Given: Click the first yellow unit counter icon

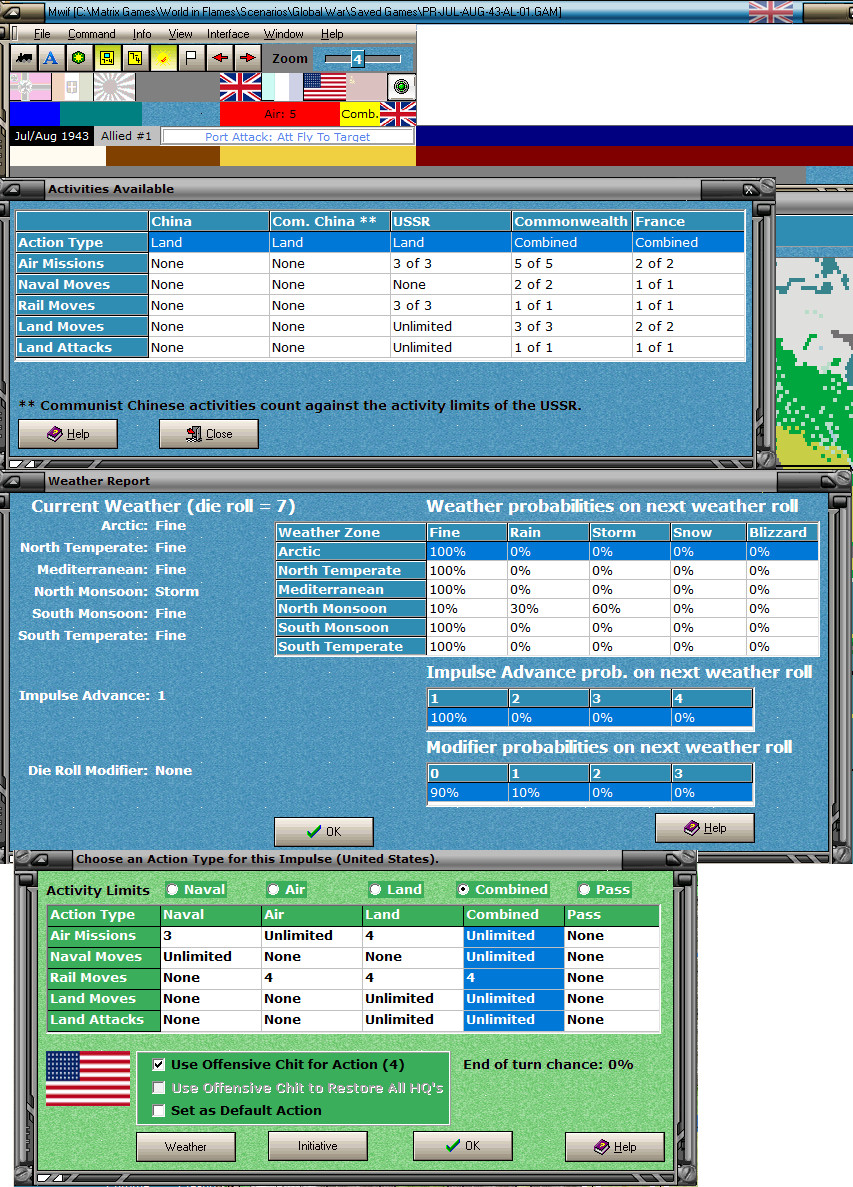Looking at the screenshot, I should [x=107, y=58].
